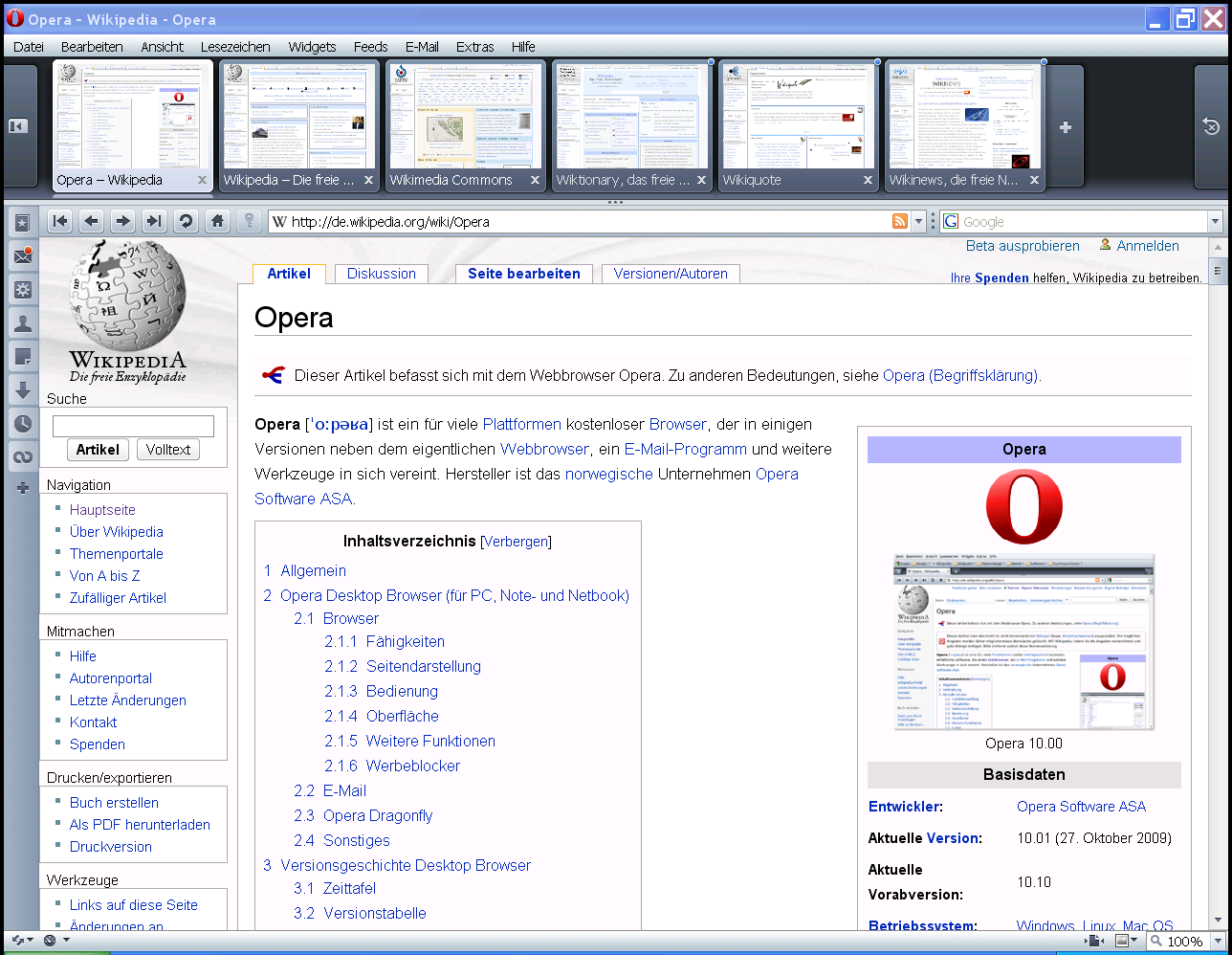Open the Google search engine dropdown arrow
The image size is (1232, 955).
[x=1215, y=222]
